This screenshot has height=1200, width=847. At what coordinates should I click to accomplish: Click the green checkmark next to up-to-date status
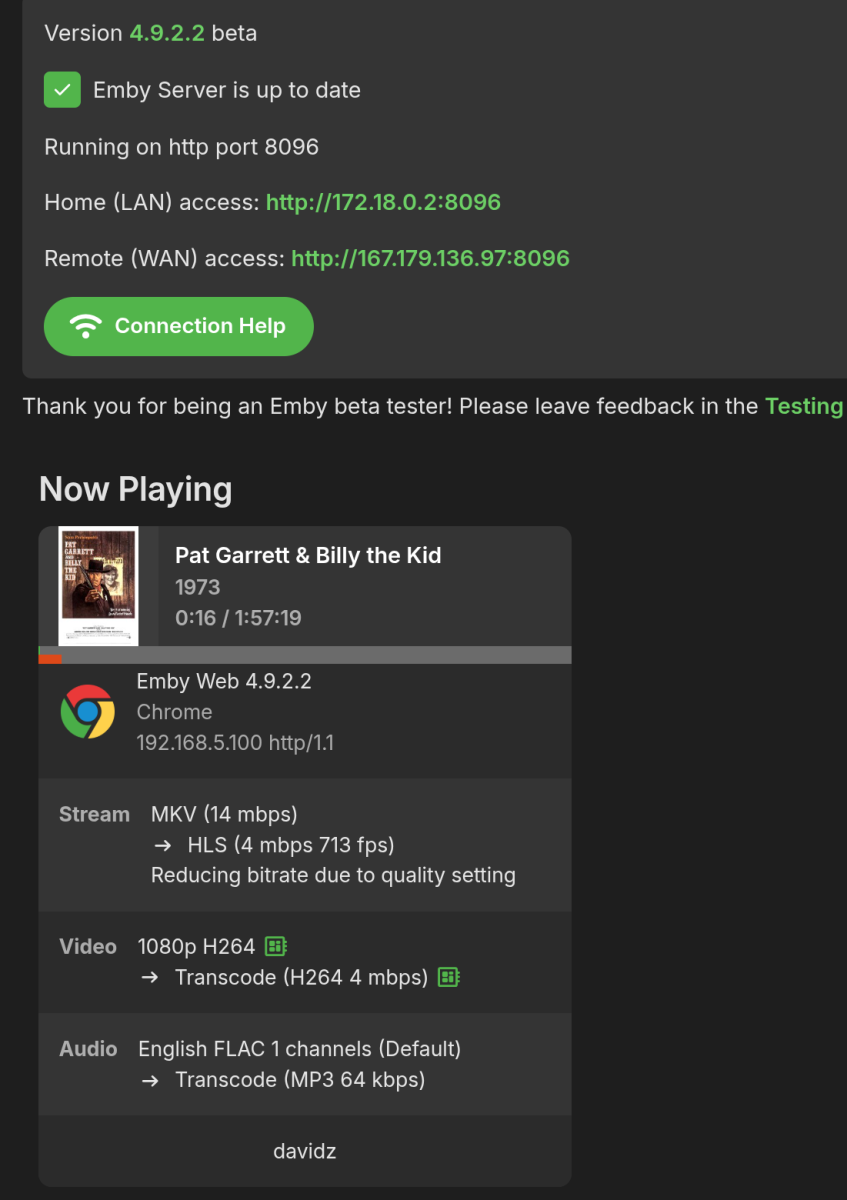62,89
